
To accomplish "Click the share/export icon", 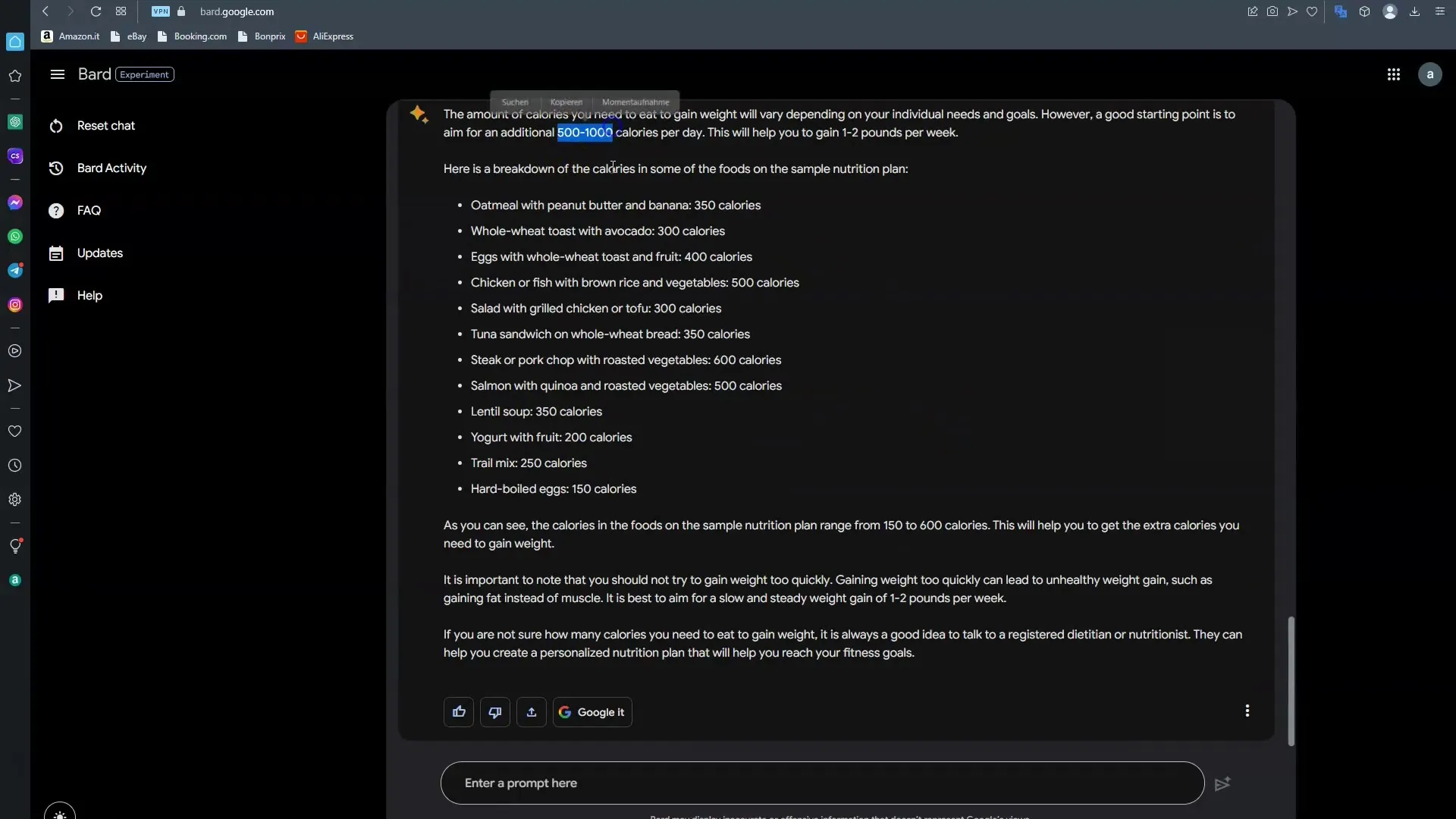I will (531, 711).
